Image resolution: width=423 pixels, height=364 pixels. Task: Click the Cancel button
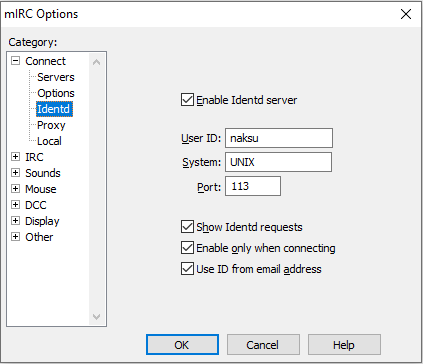(263, 345)
